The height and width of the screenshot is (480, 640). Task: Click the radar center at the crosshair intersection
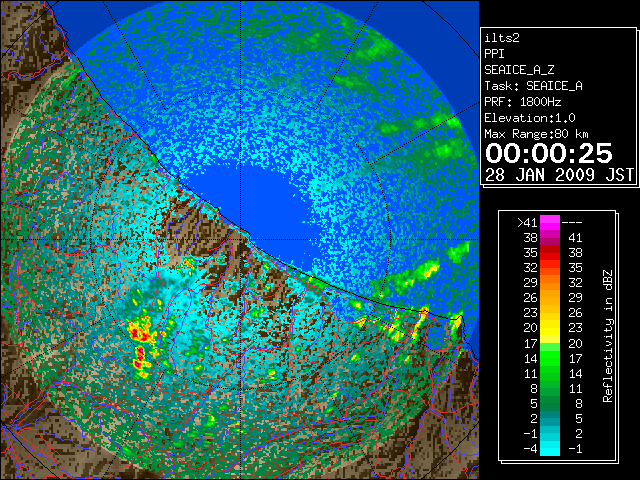point(241,239)
